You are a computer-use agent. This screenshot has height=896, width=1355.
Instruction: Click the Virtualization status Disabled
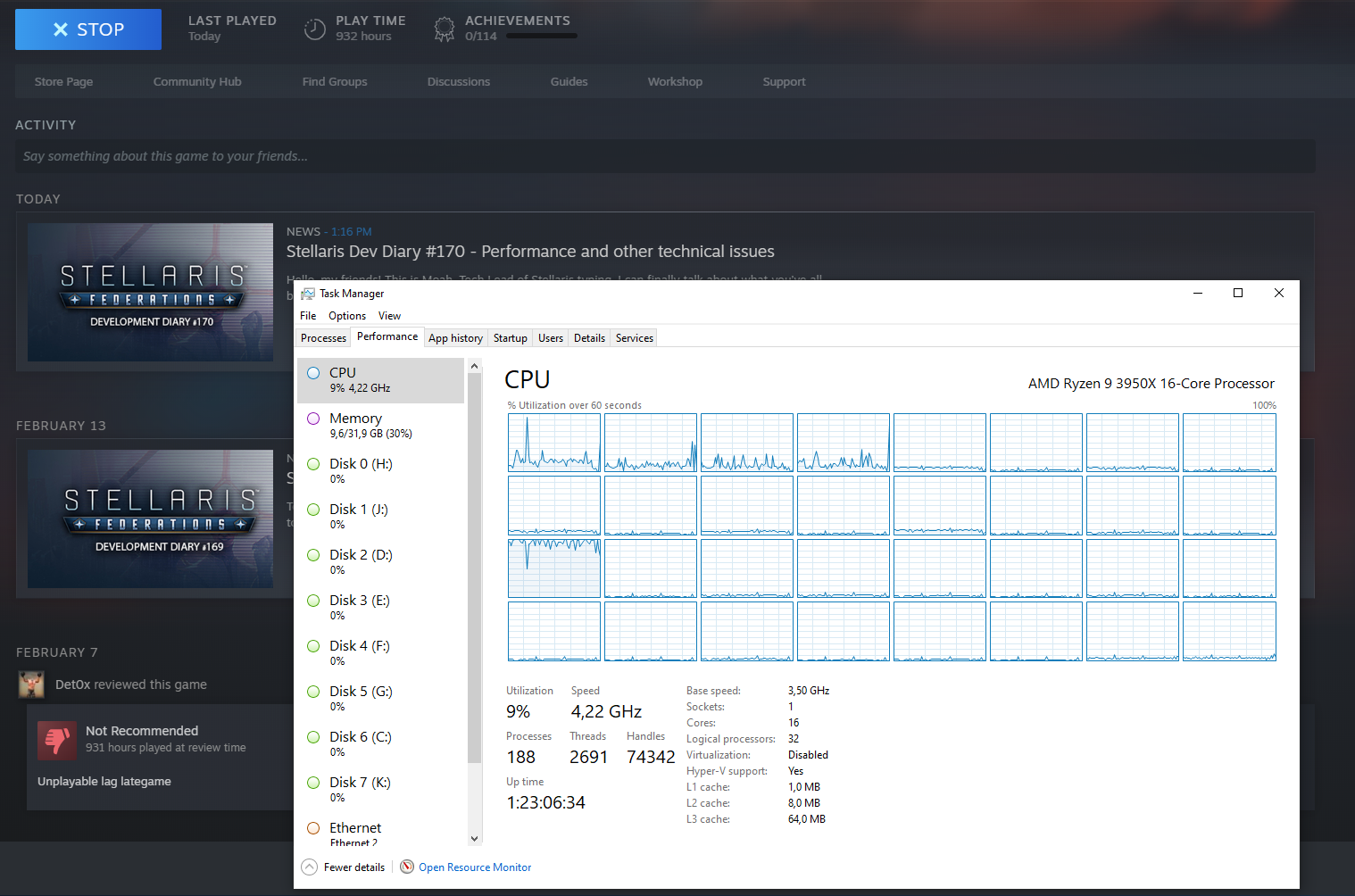(808, 755)
